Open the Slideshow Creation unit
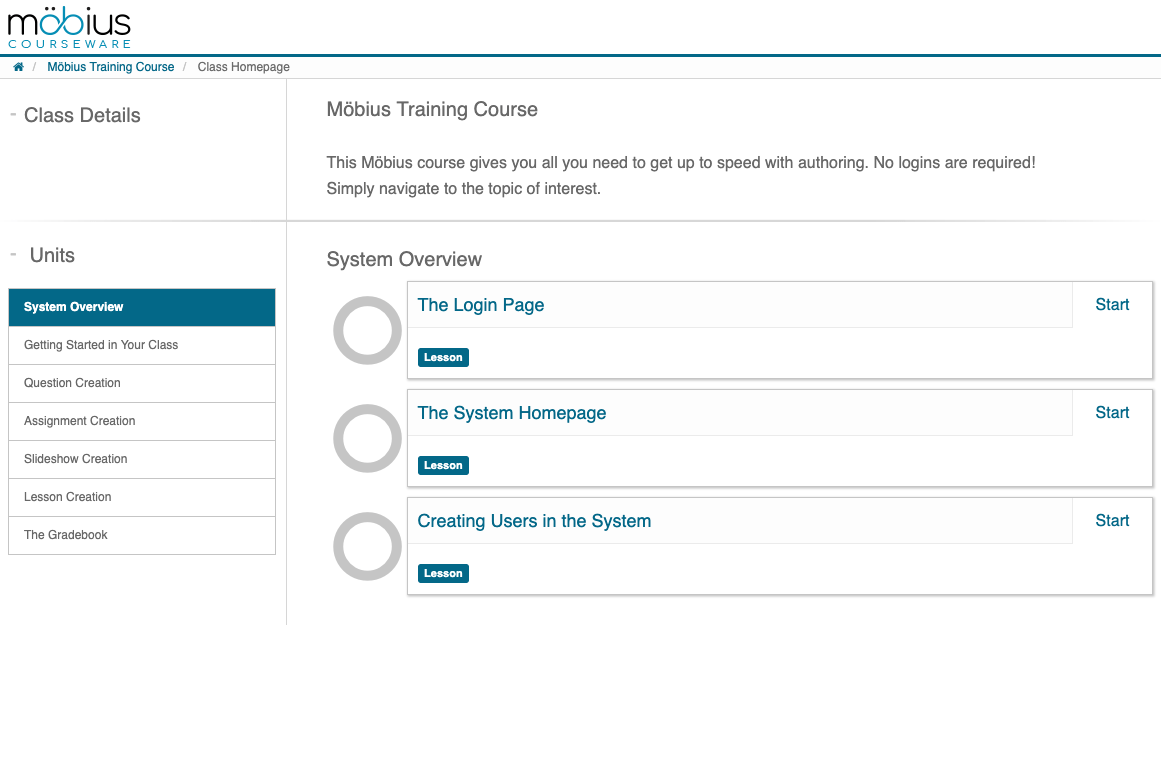 (x=142, y=459)
